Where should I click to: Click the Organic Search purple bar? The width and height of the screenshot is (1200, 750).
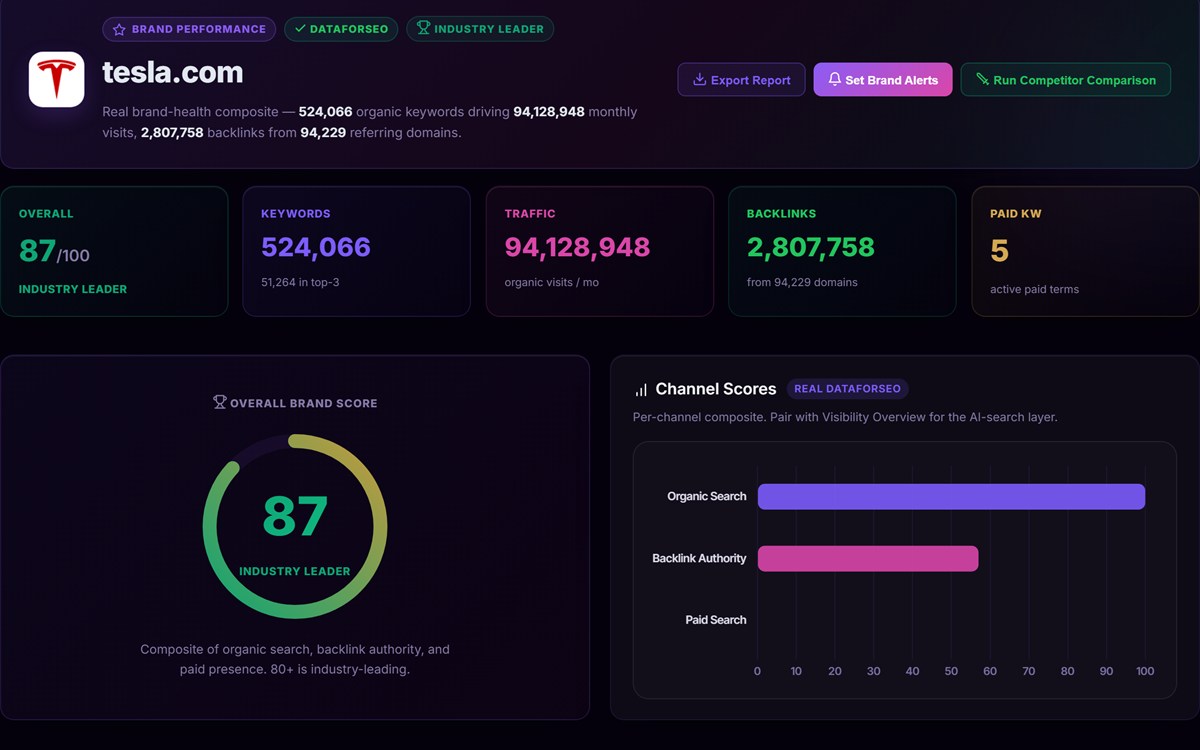coord(951,496)
